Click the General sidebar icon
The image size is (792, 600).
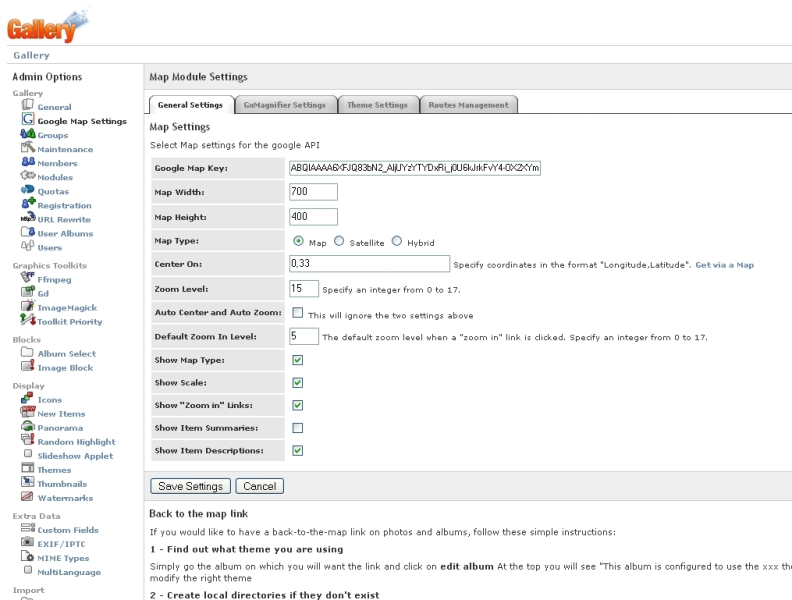tap(27, 105)
